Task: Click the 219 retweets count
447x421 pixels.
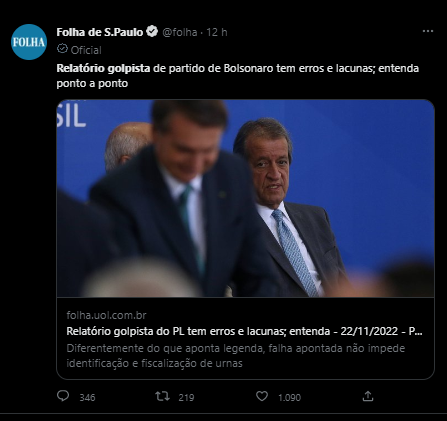Action: point(186,397)
